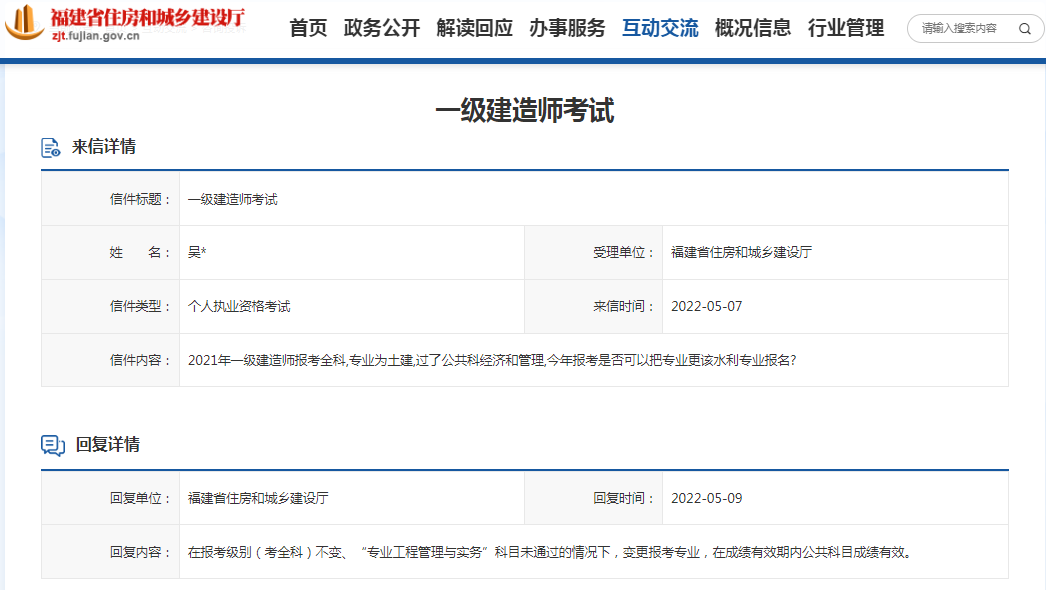1046x590 pixels.
Task: Click inside the 请输入搜索内容 search field
Action: tap(960, 29)
